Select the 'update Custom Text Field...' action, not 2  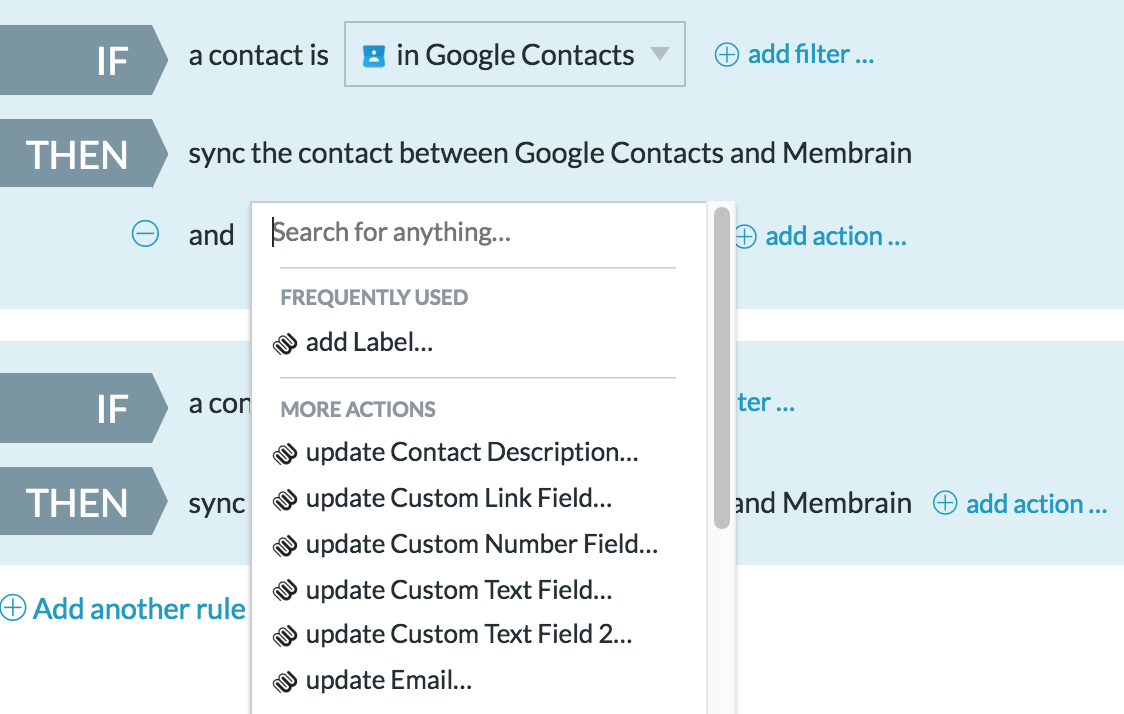click(x=459, y=590)
